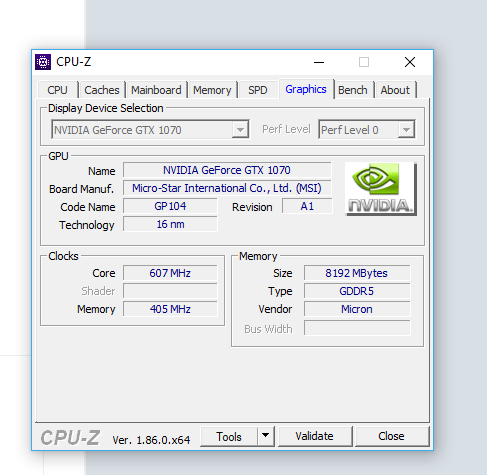The width and height of the screenshot is (487, 475).
Task: Select the Memory tab
Action: [212, 90]
